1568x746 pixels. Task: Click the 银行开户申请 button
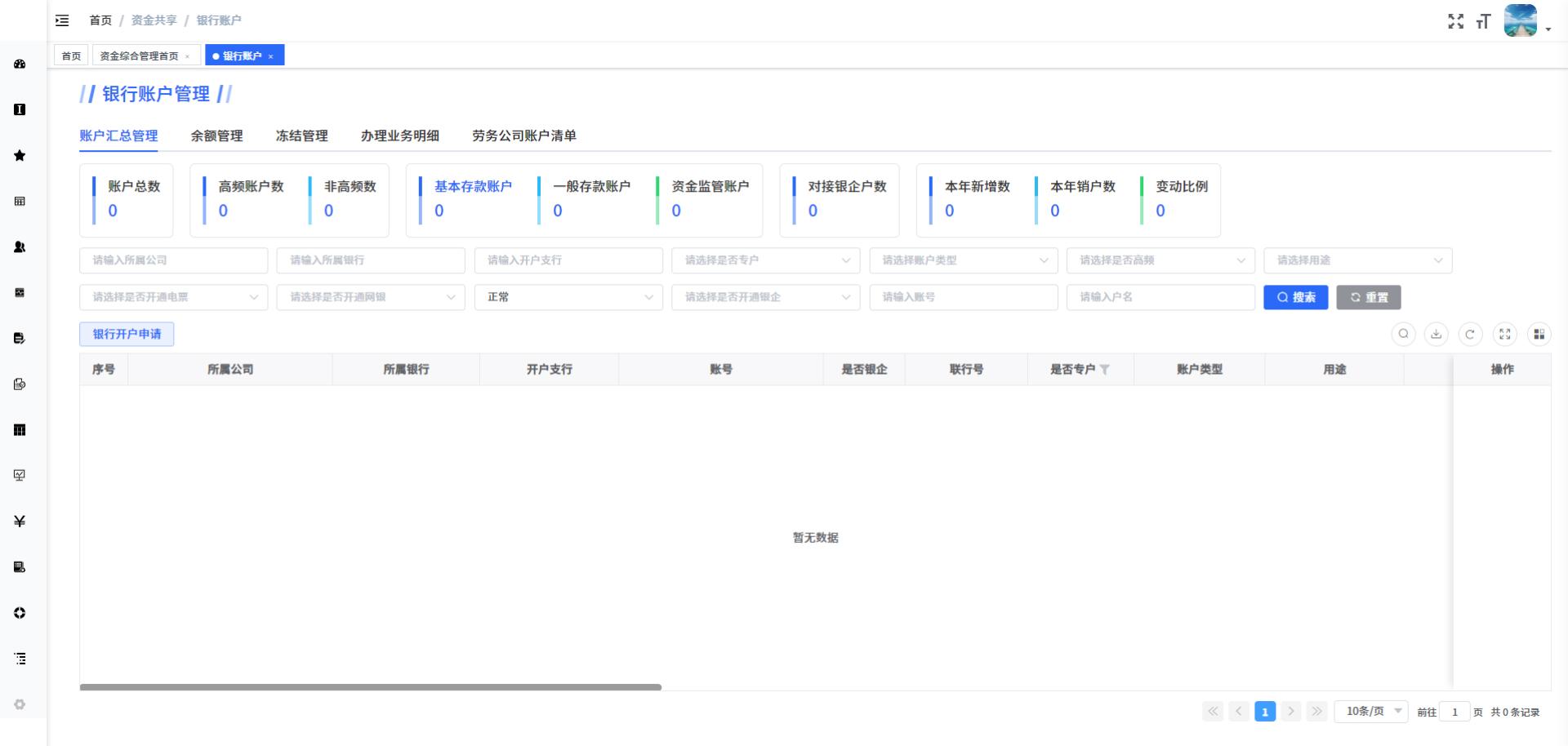[127, 334]
